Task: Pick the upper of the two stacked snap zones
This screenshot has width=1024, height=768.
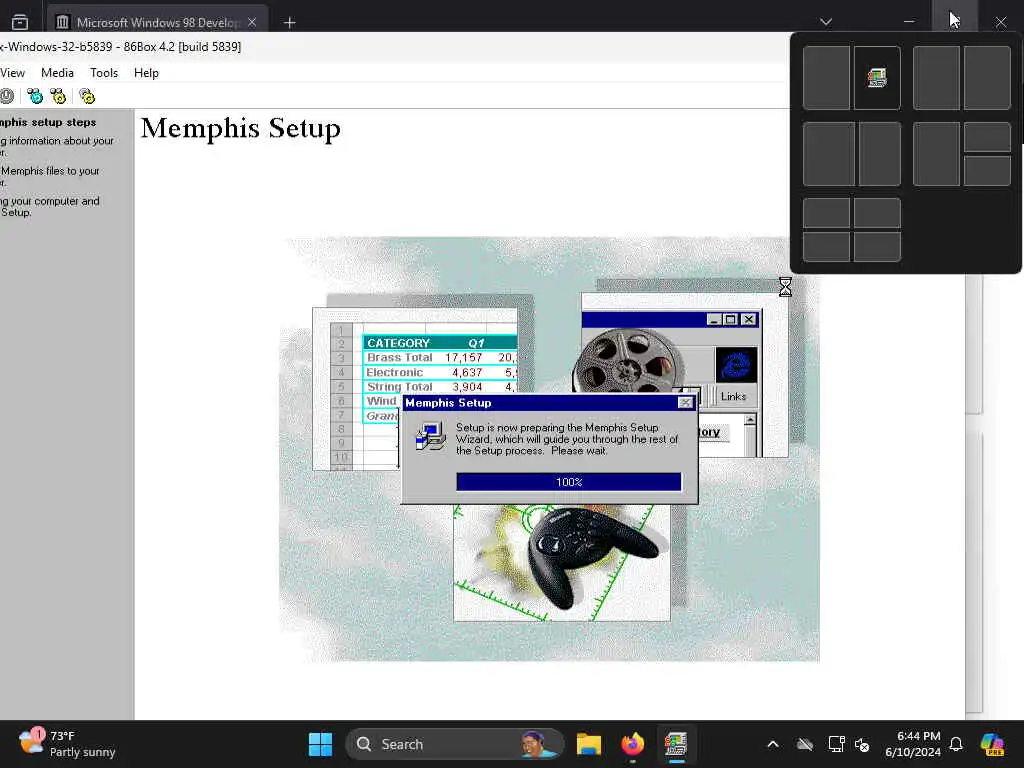Action: 987,137
